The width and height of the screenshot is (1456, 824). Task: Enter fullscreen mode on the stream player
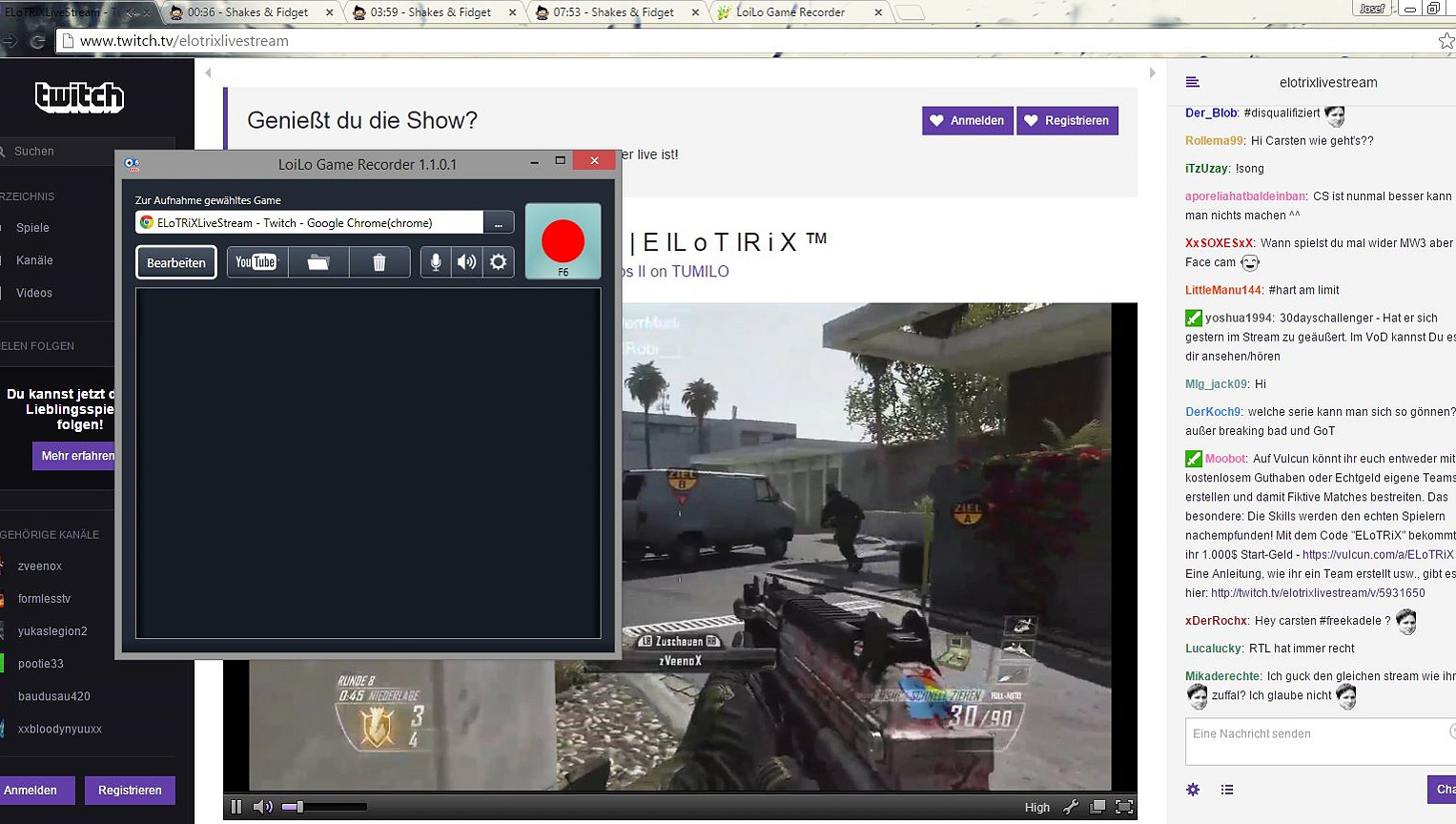pos(1124,807)
